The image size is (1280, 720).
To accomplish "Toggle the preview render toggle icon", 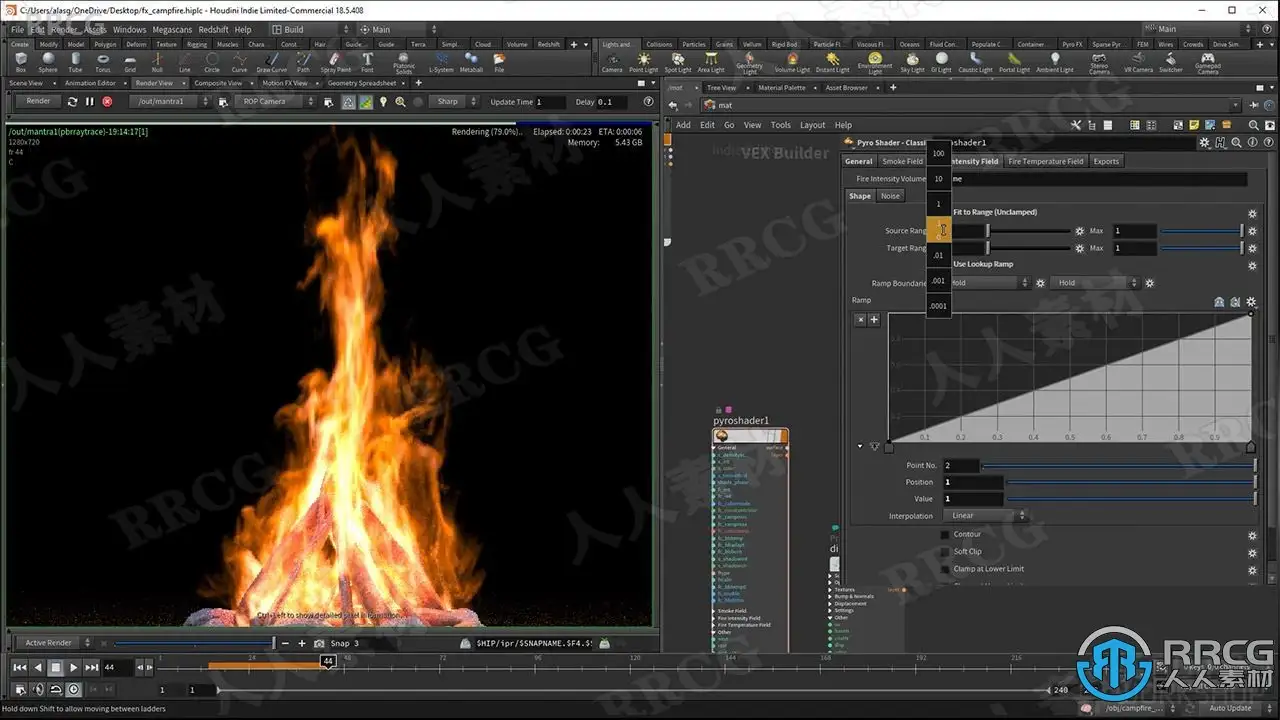I will pyautogui.click(x=348, y=101).
